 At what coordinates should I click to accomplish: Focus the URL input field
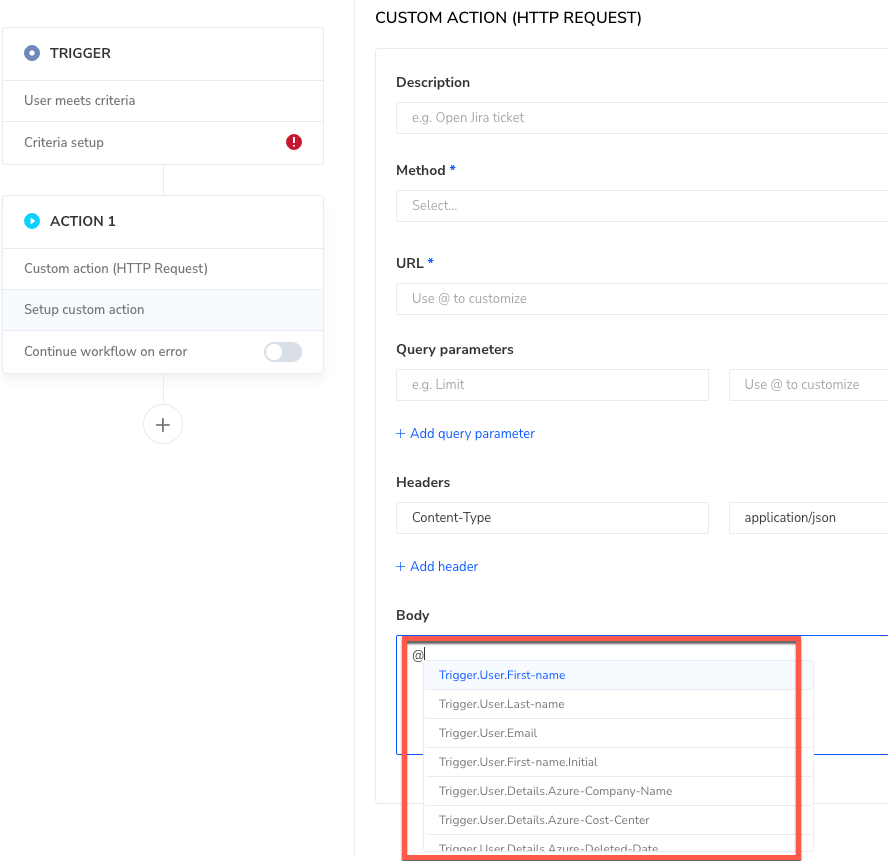coord(642,299)
